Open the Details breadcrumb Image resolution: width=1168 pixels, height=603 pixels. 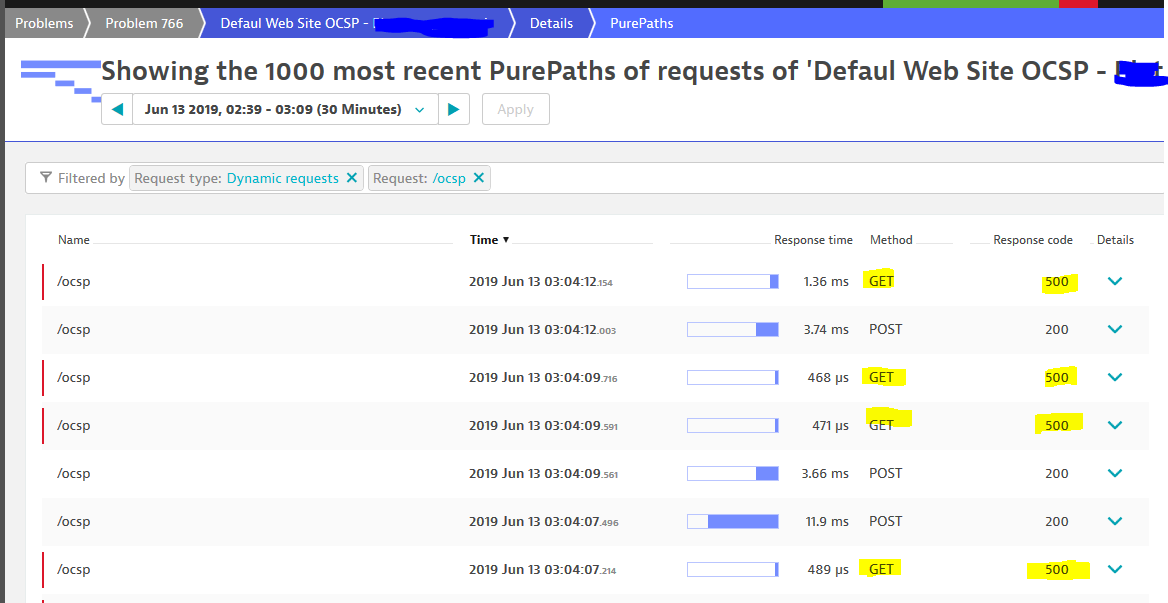(x=551, y=23)
